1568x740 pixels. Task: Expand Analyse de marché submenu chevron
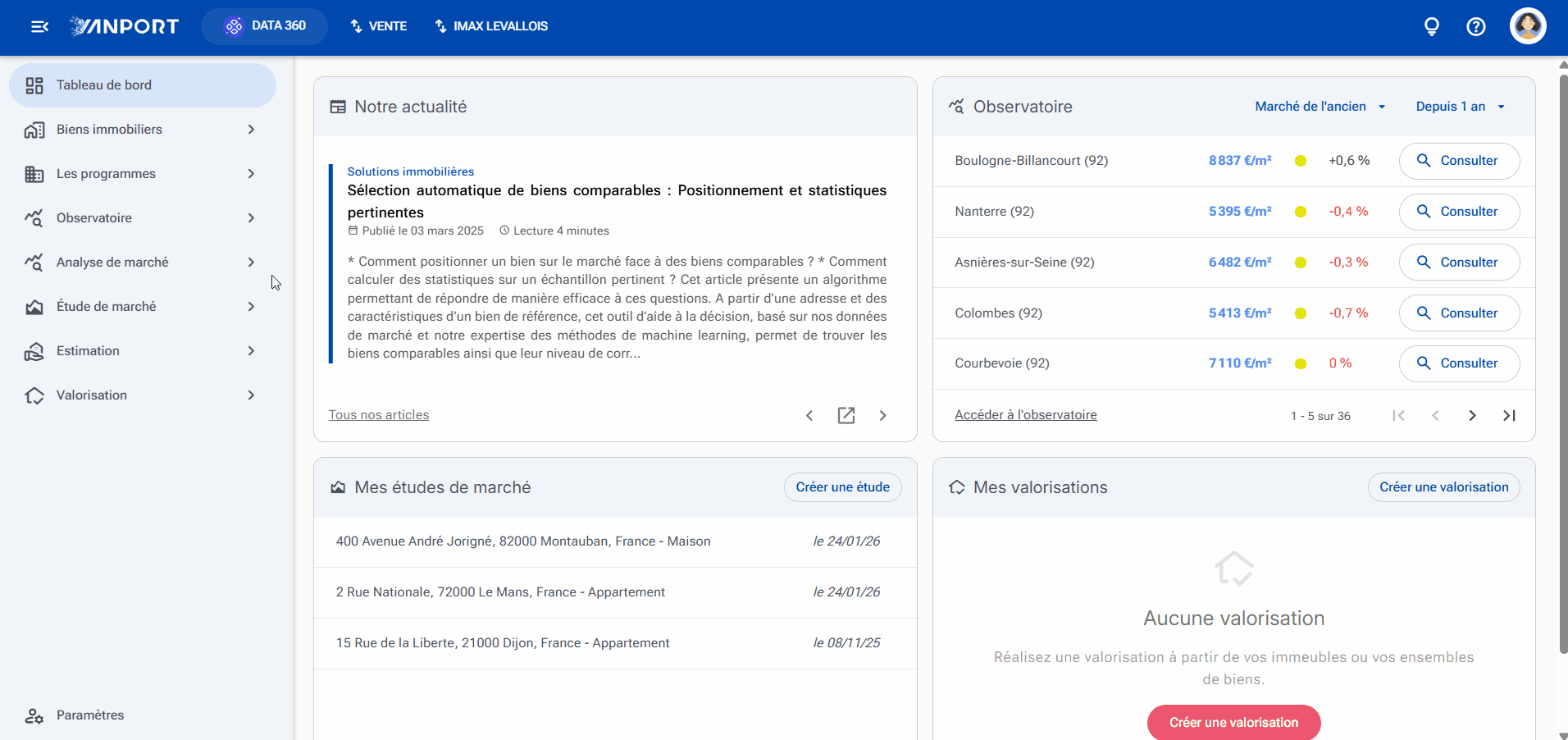251,263
